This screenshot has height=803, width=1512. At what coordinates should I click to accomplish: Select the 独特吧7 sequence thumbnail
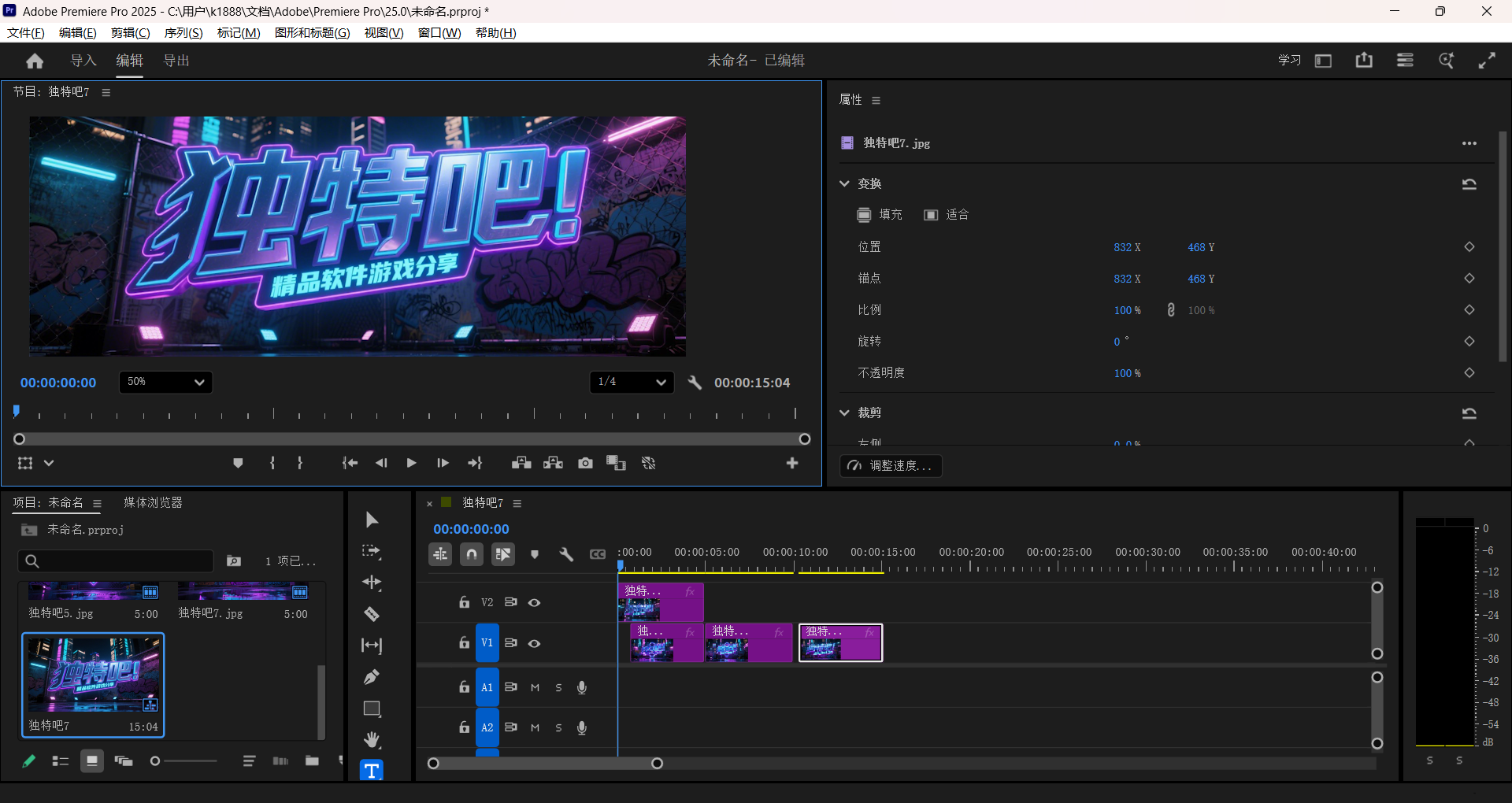94,675
